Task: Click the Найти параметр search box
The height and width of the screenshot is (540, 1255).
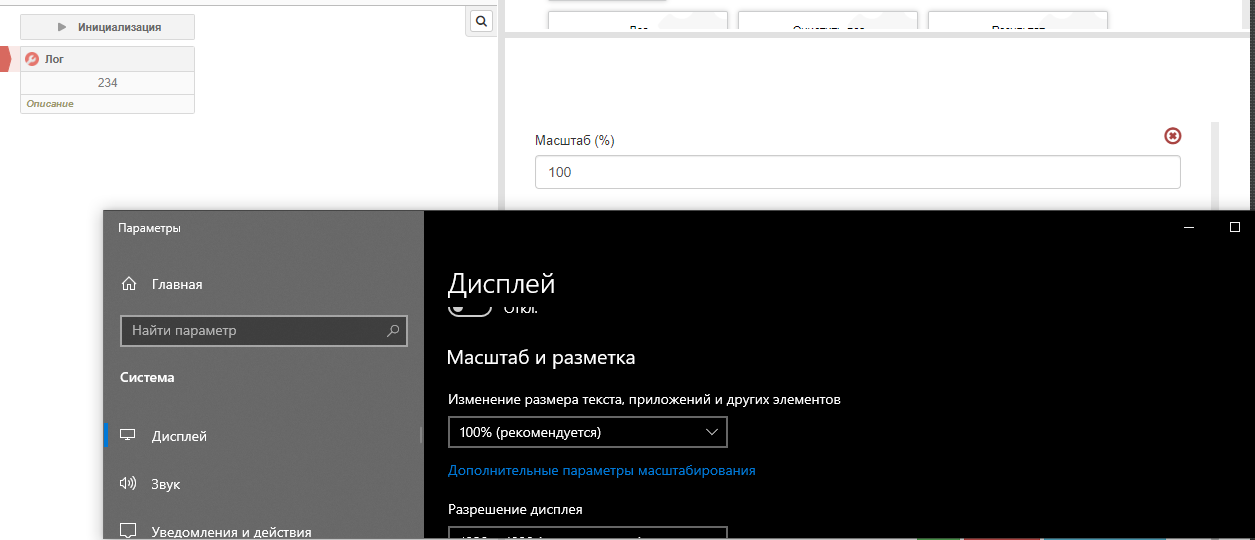Action: click(263, 330)
